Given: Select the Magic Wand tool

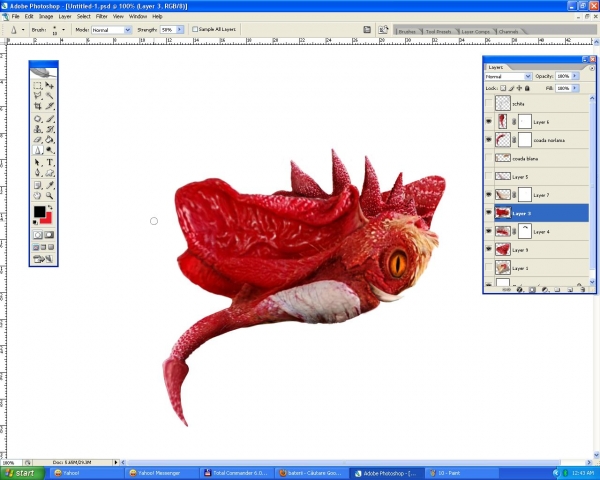Looking at the screenshot, I should click(49, 95).
